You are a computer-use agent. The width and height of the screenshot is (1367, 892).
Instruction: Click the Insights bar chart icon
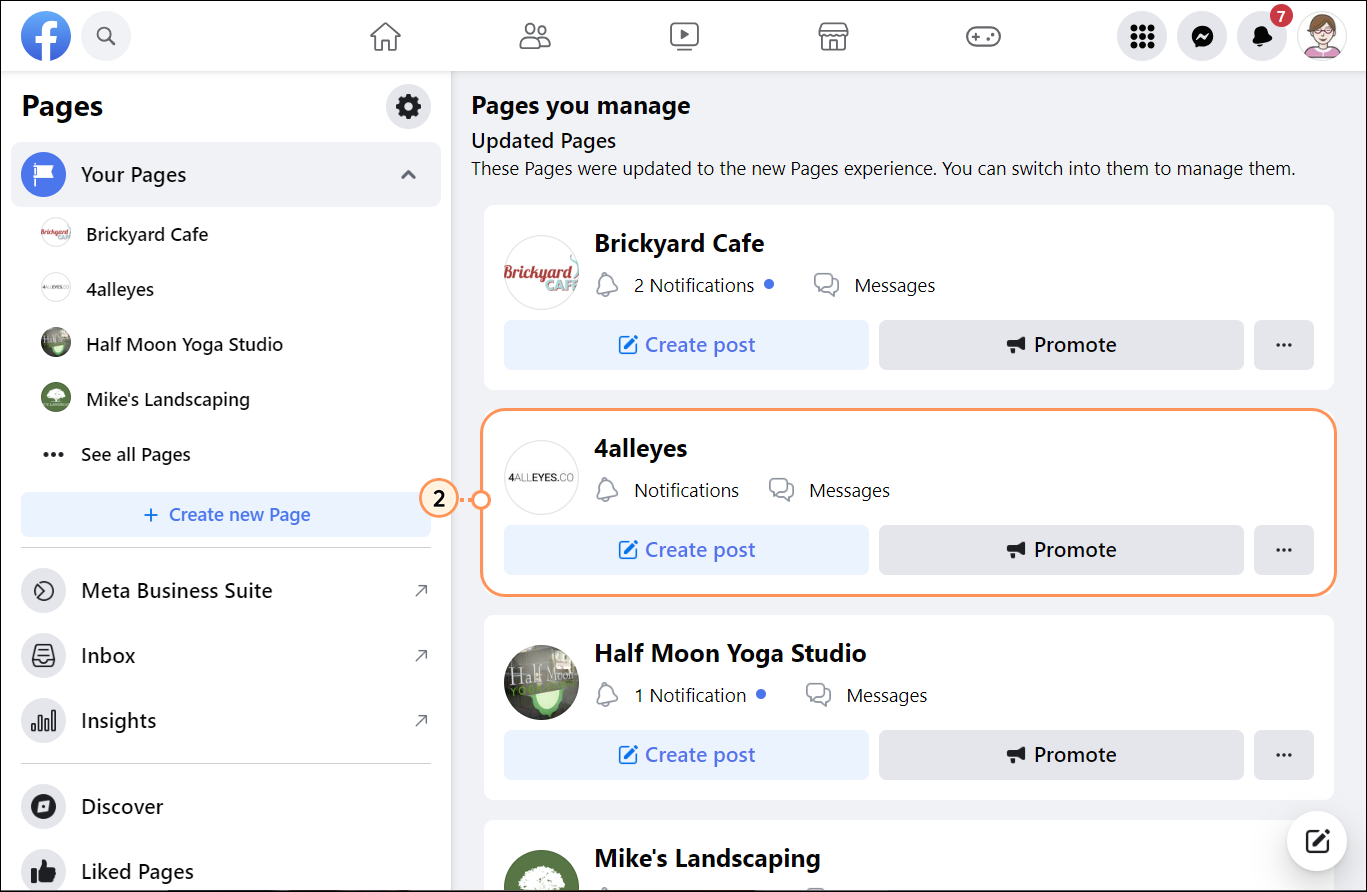click(x=43, y=721)
